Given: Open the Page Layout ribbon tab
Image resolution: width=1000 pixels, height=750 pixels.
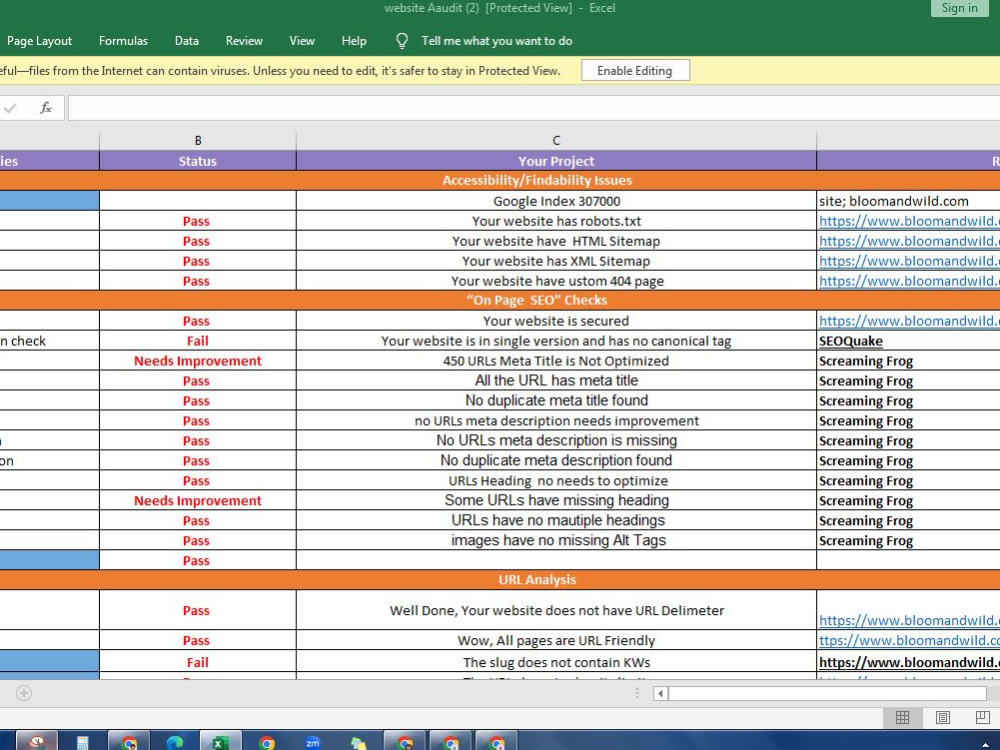Looking at the screenshot, I should click(40, 41).
